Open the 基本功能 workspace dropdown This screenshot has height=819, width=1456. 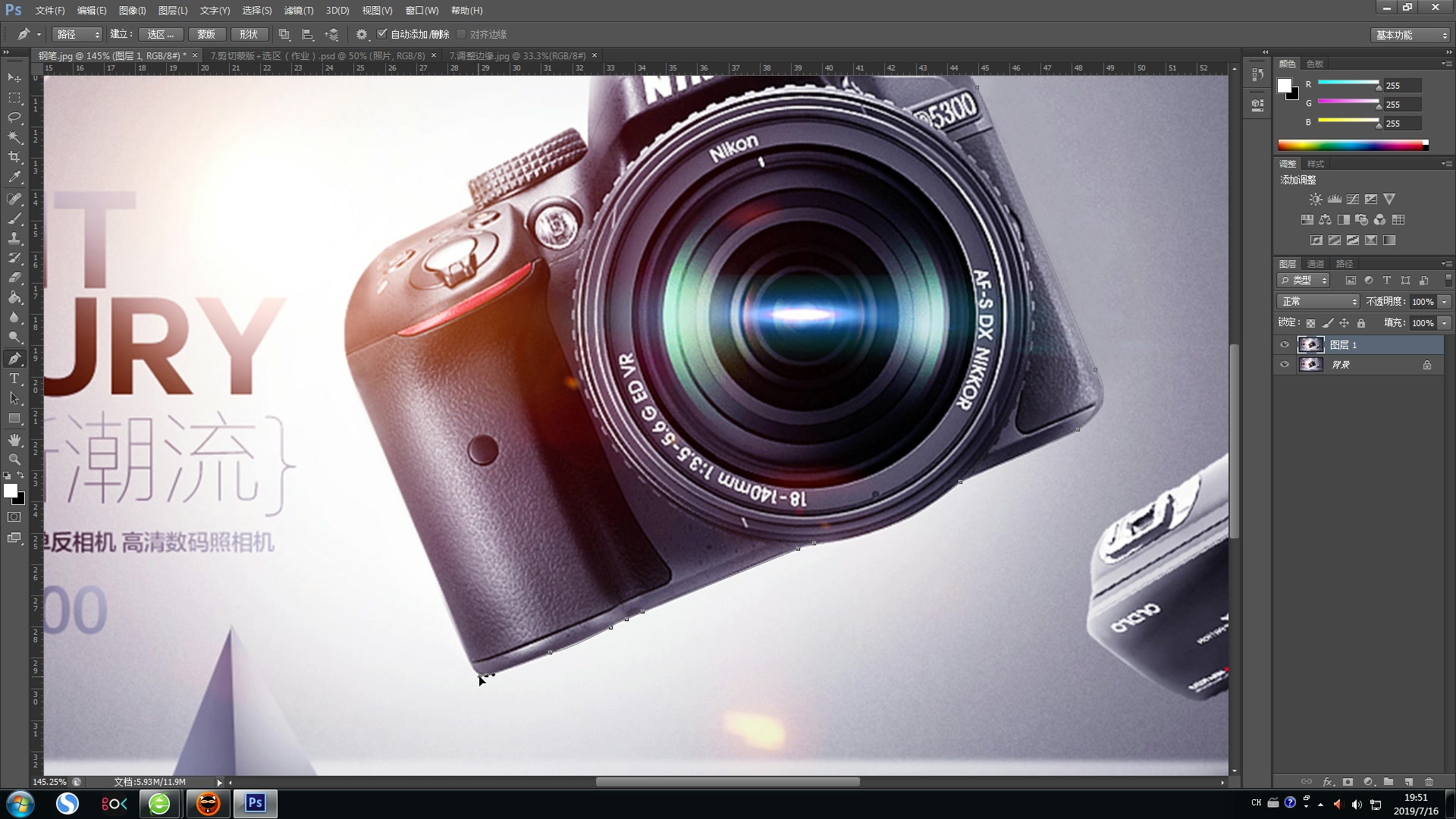tap(1410, 35)
